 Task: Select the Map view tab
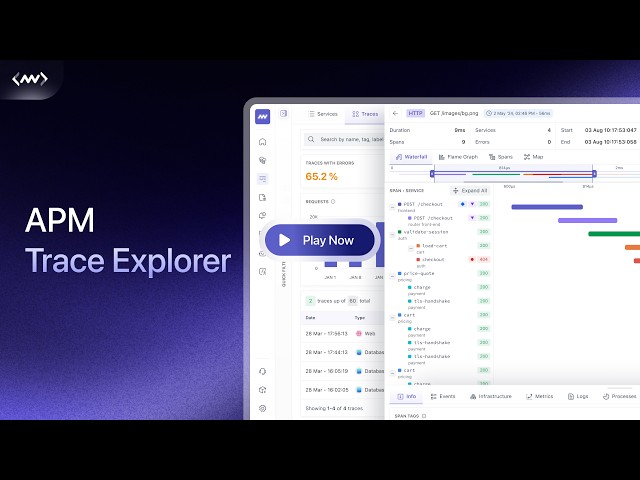coord(533,157)
